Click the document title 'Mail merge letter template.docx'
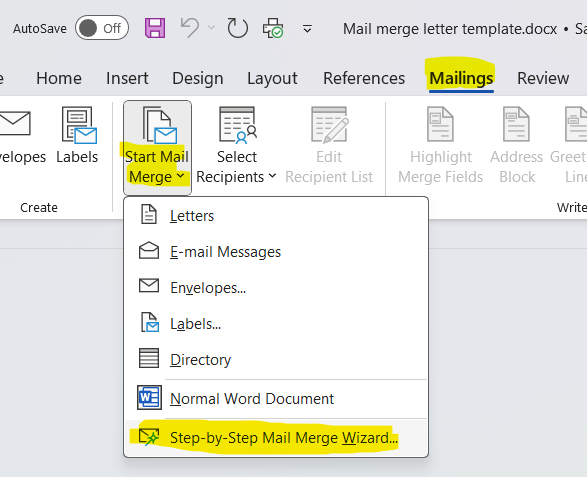The width and height of the screenshot is (587, 477). tap(450, 29)
